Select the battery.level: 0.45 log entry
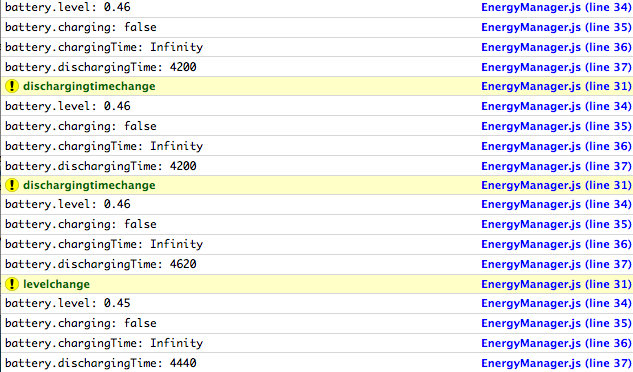Screen dimensions: 633x372 pyautogui.click(x=68, y=303)
